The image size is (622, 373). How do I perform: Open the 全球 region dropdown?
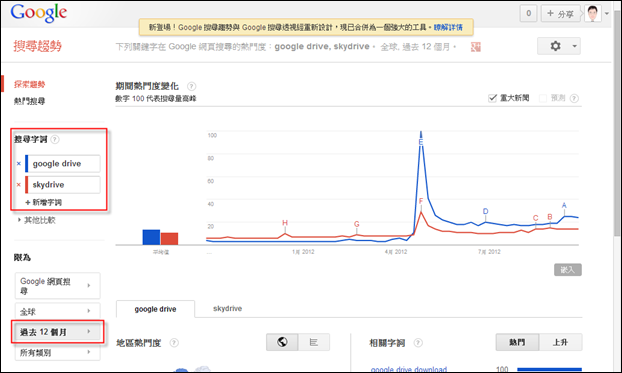pyautogui.click(x=58, y=311)
